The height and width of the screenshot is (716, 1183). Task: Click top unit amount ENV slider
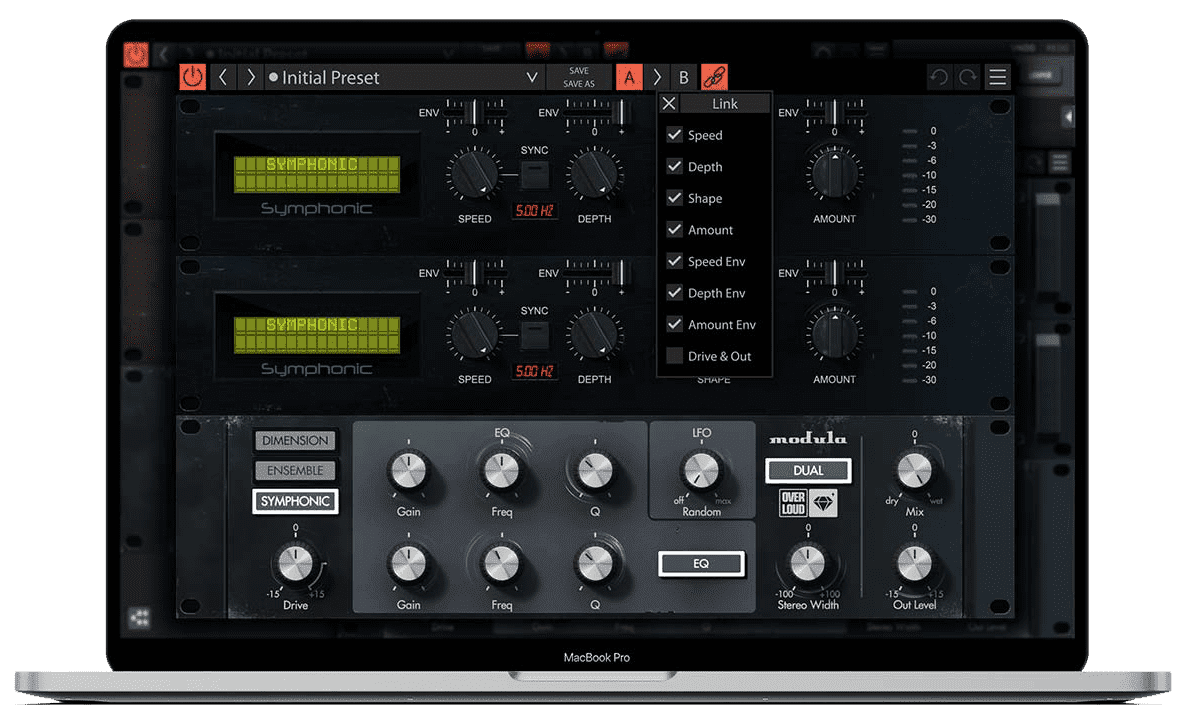point(834,113)
